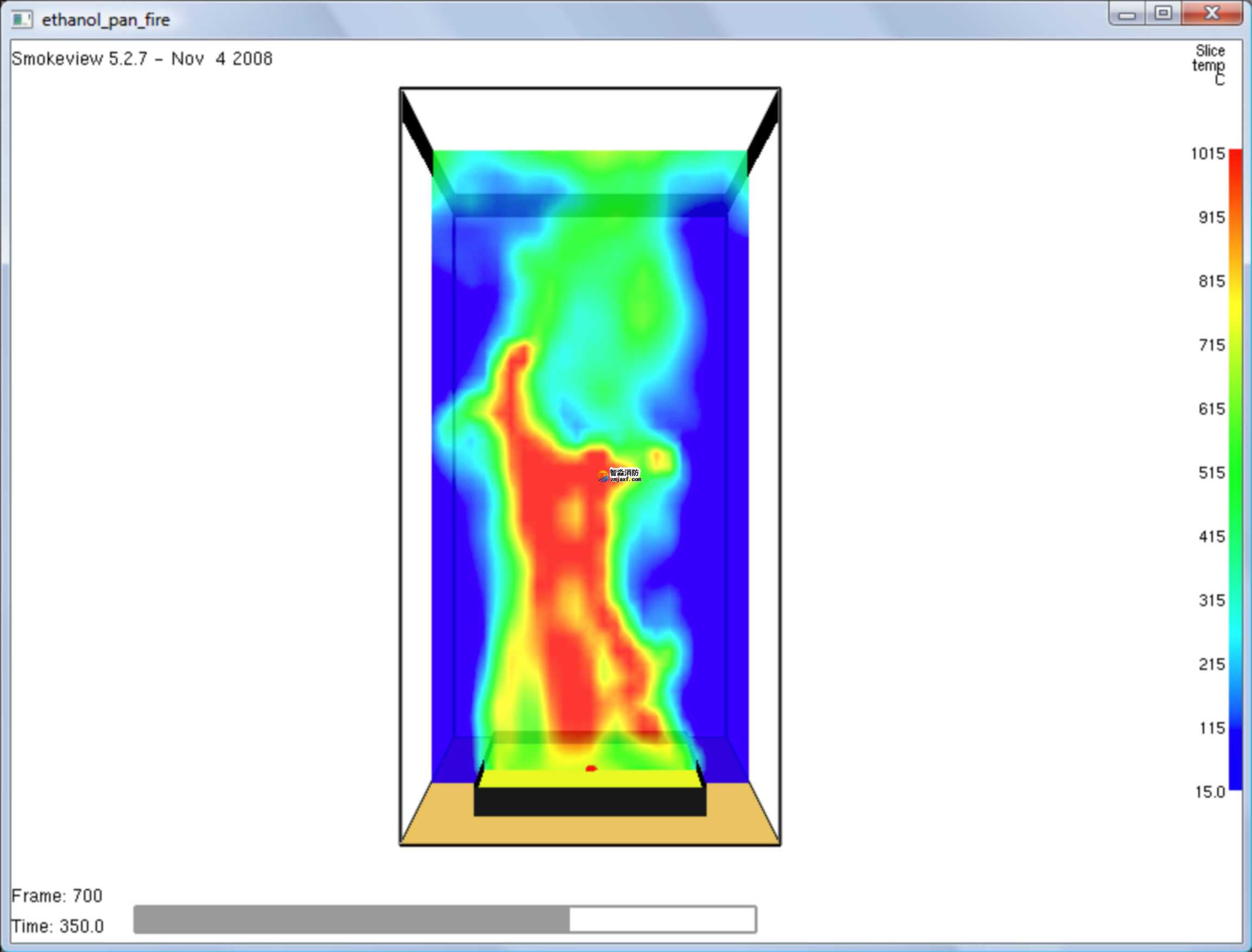This screenshot has height=952, width=1252.
Task: Click the 15.0 colorbar label
Action: pyautogui.click(x=1210, y=792)
